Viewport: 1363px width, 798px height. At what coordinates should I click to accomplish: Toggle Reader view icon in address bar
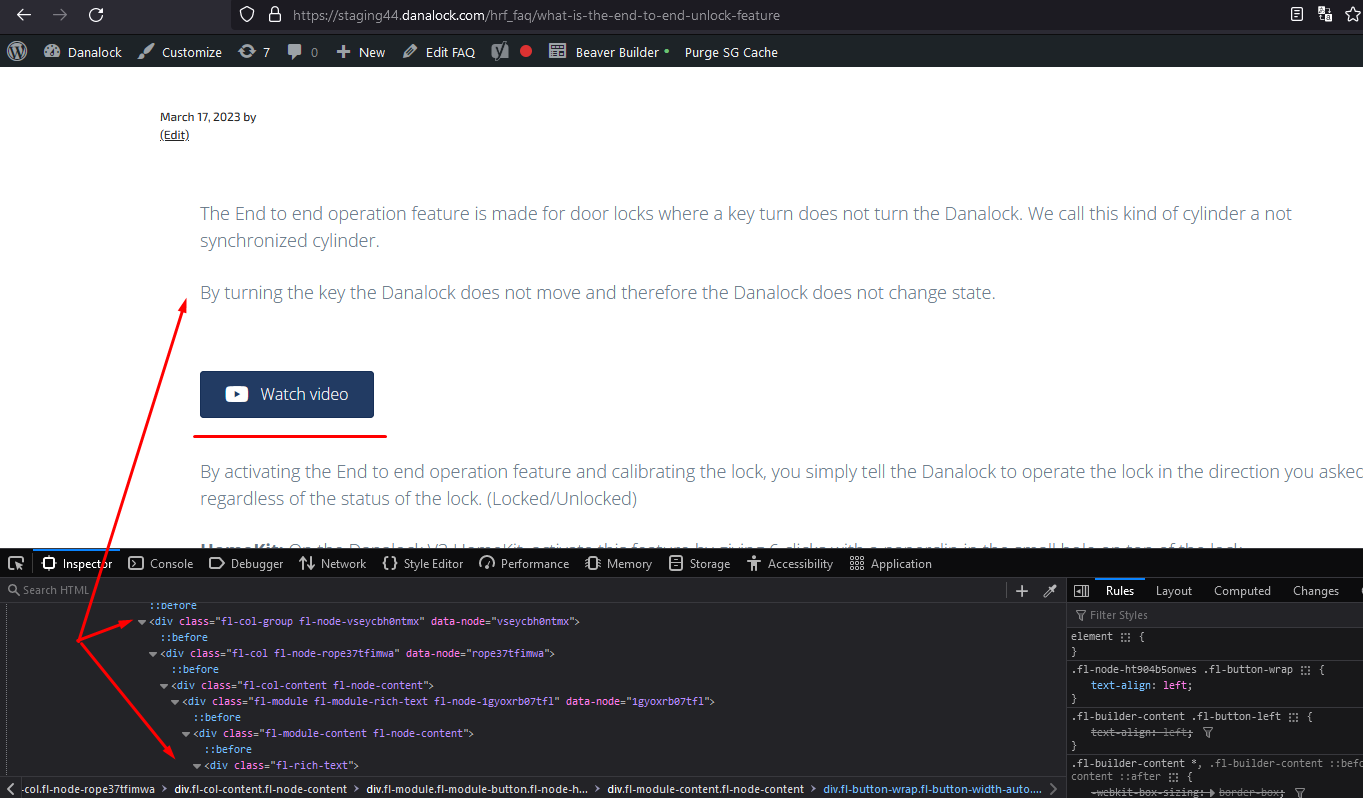click(1297, 14)
